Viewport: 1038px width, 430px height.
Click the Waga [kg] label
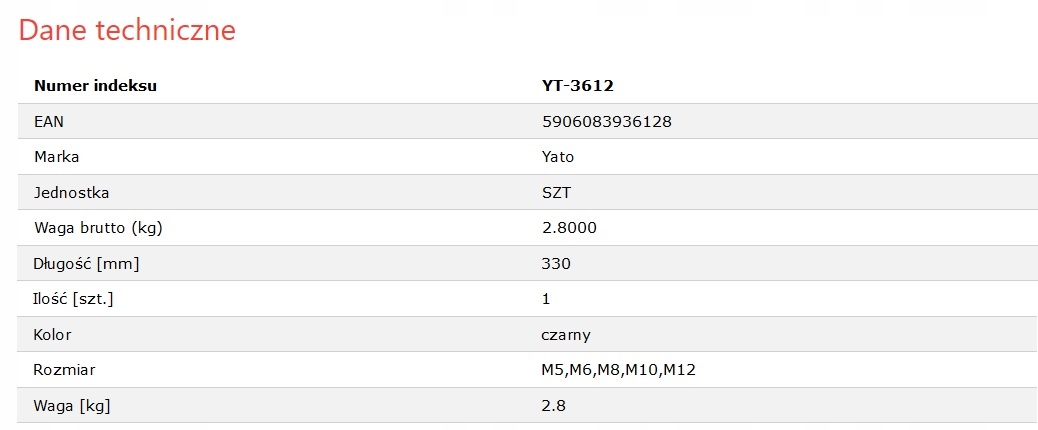[x=73, y=406]
